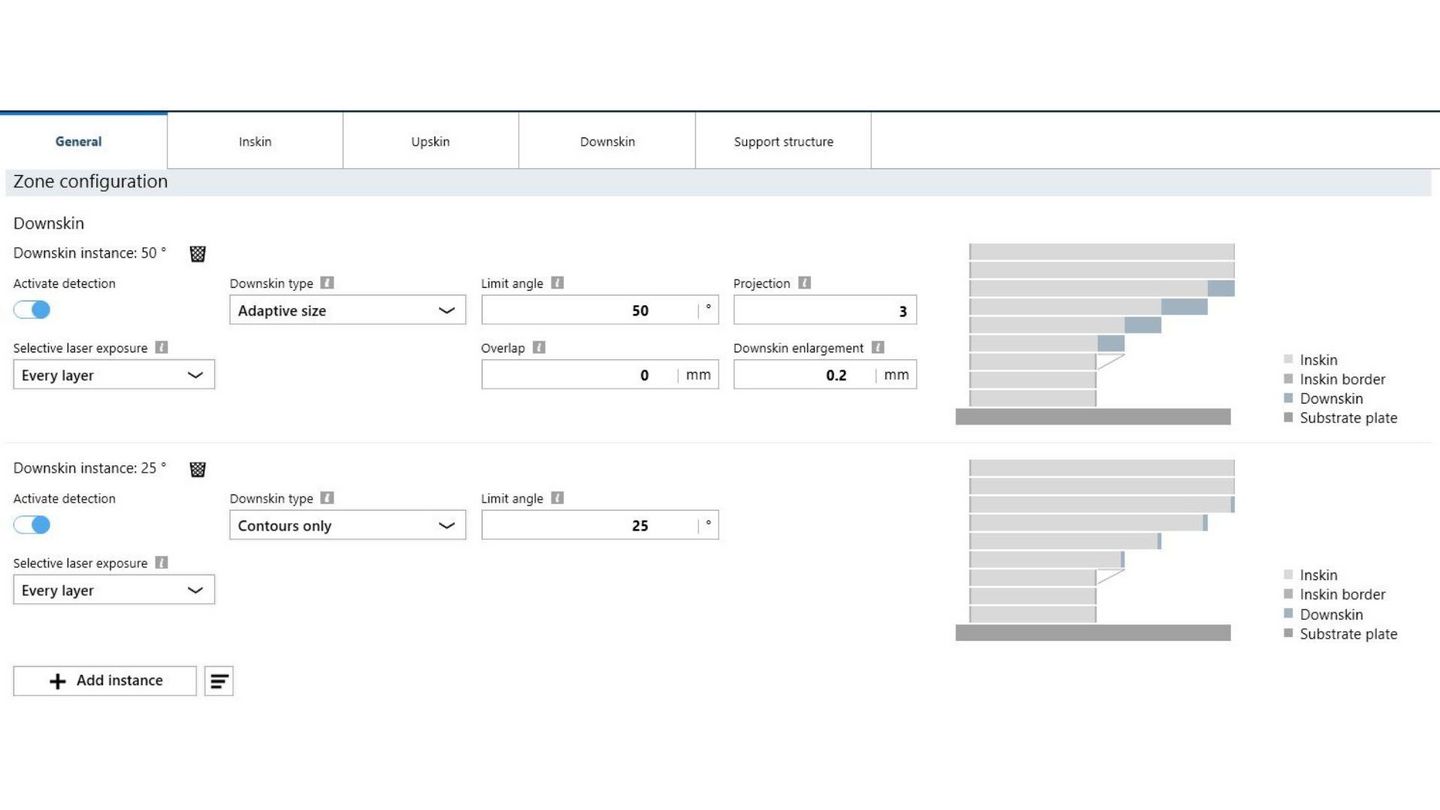
Task: Toggle Activate detection for 25° instance
Action: [32, 525]
